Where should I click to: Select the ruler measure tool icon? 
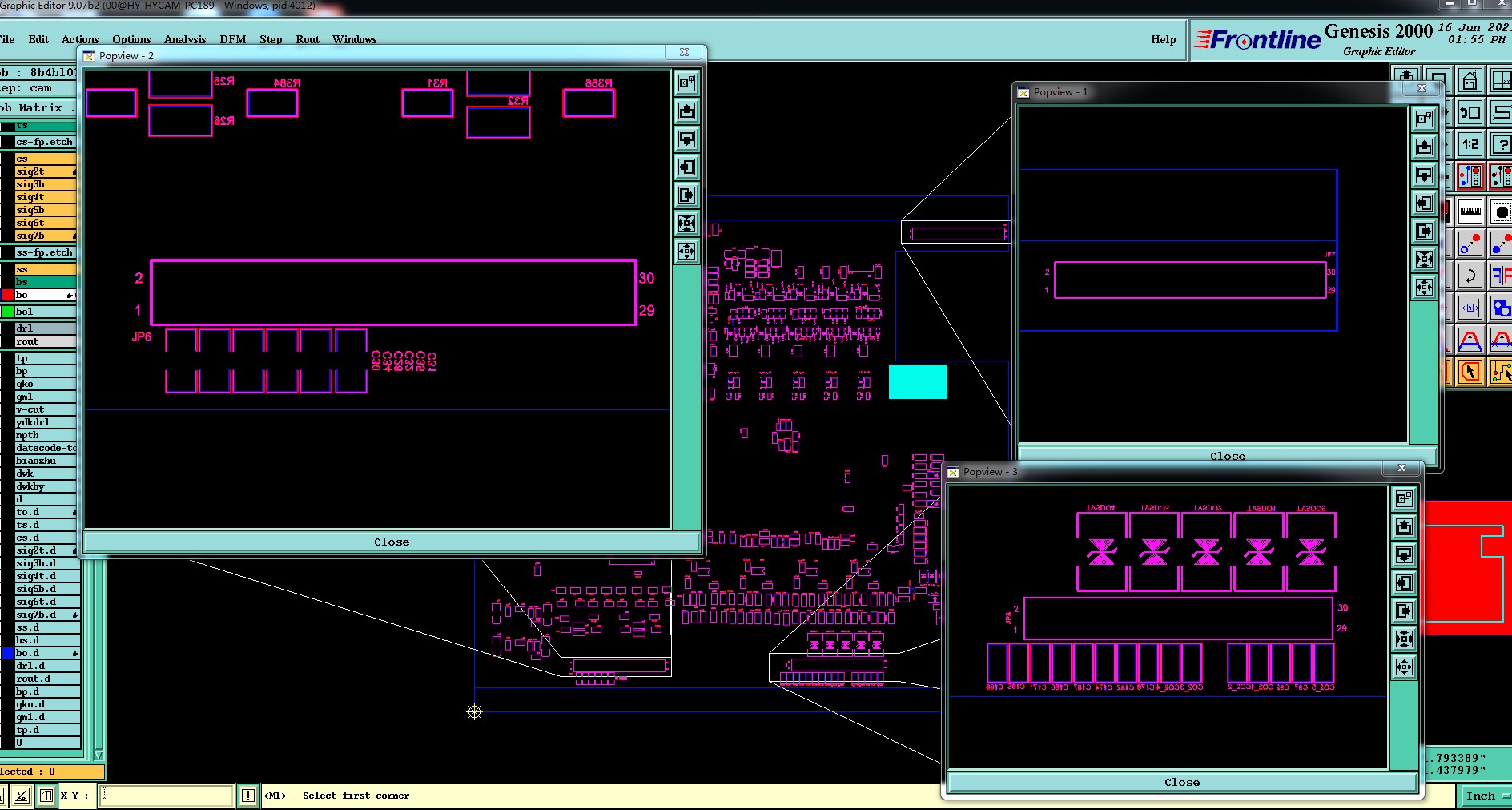point(1470,212)
